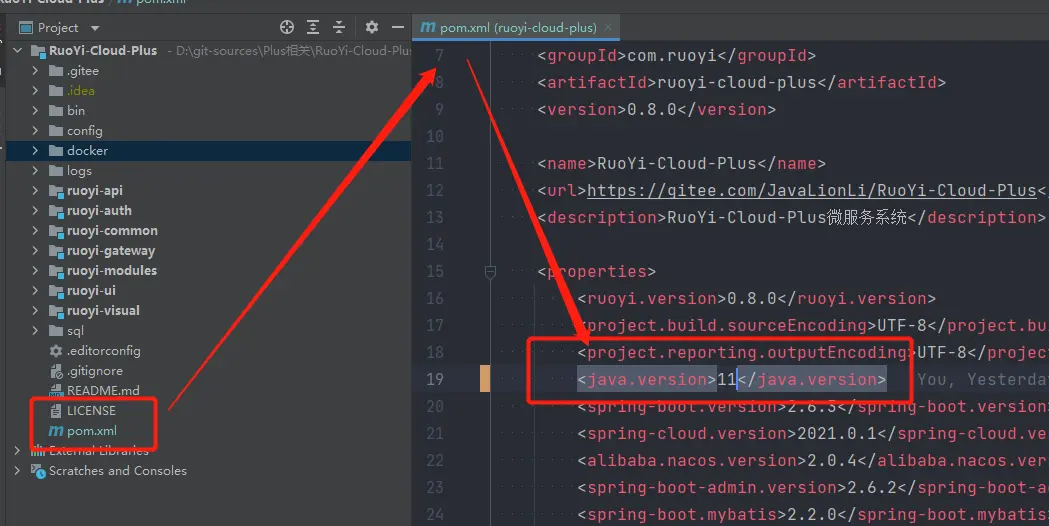This screenshot has height=526, width=1049.
Task: Click line number 12 in the gutter
Action: 435,191
